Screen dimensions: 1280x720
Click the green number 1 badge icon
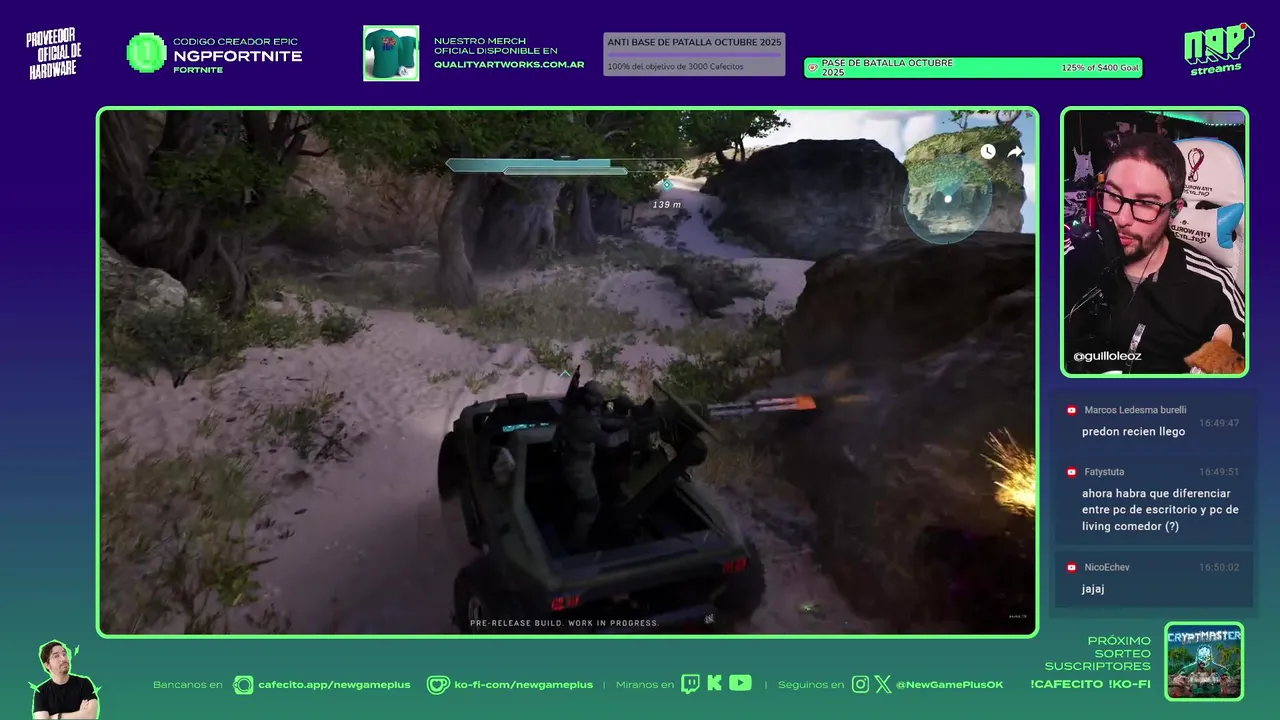[x=147, y=53]
